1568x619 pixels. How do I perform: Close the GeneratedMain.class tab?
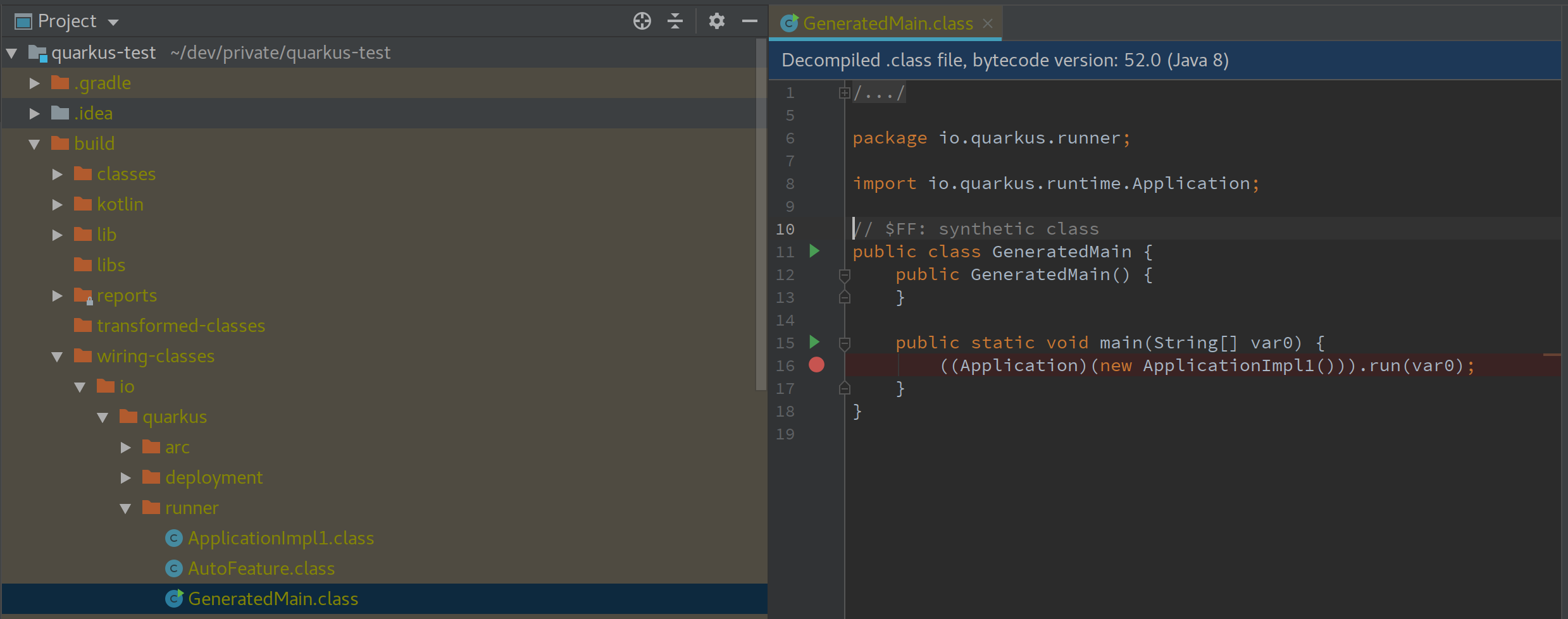click(x=987, y=23)
